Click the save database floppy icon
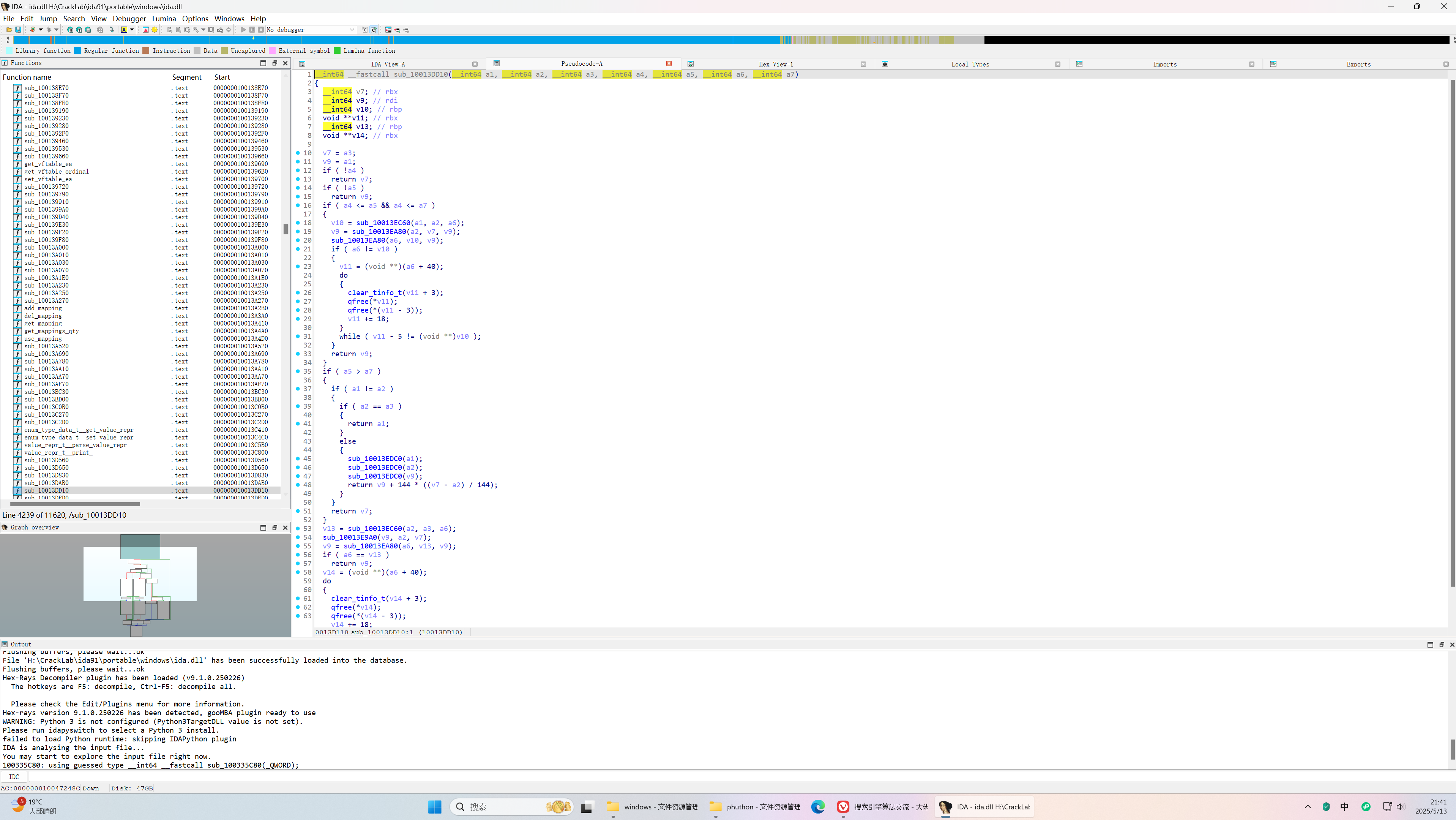 [18, 30]
